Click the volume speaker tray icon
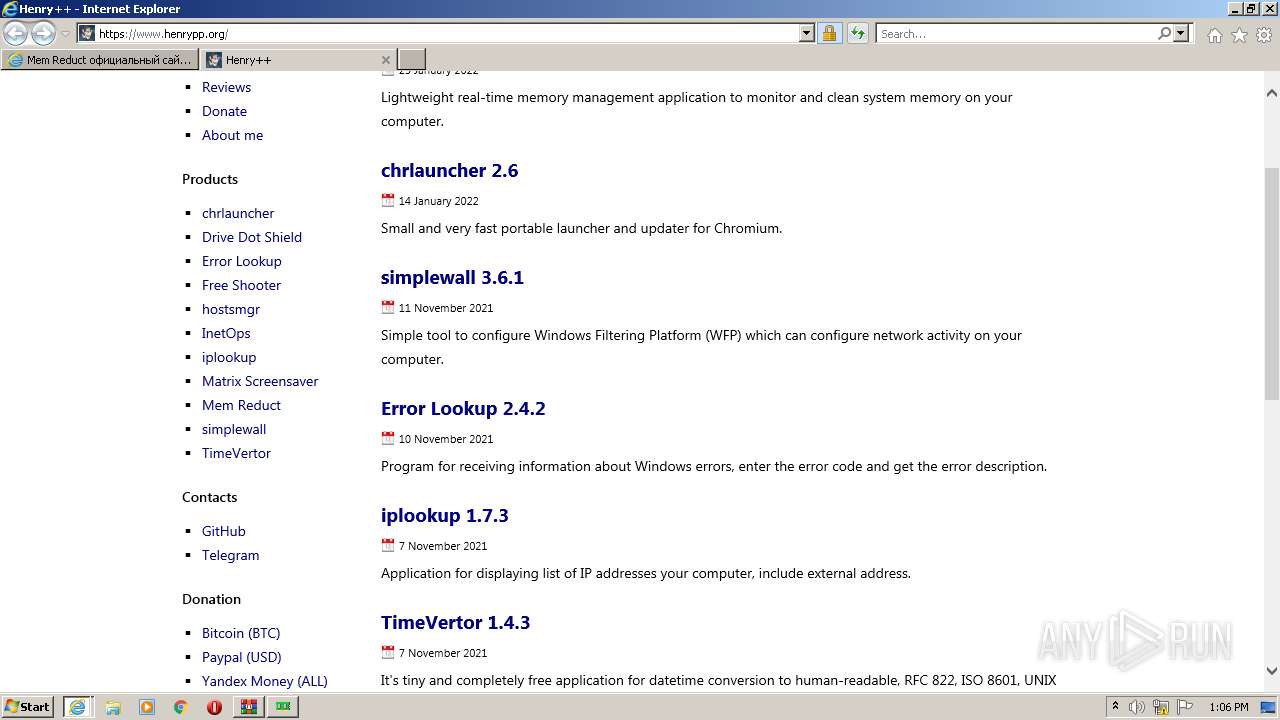The image size is (1280, 720). tap(1137, 707)
